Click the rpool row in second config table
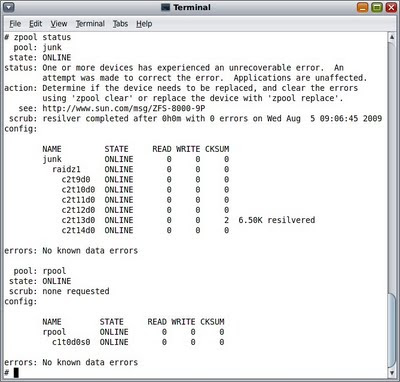The height and width of the screenshot is (382, 400). (133, 332)
